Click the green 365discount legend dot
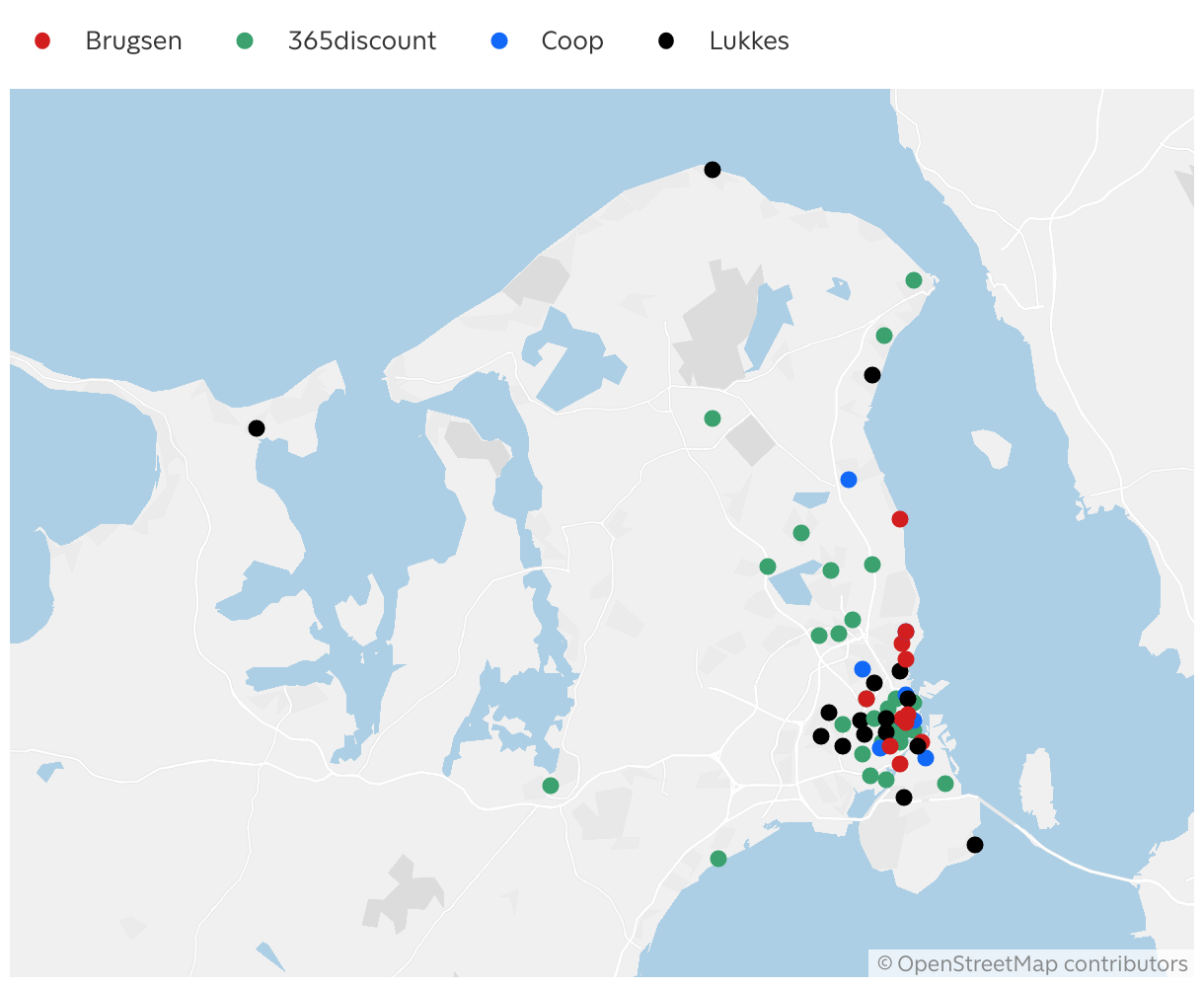Image resolution: width=1204 pixels, height=987 pixels. pyautogui.click(x=246, y=40)
